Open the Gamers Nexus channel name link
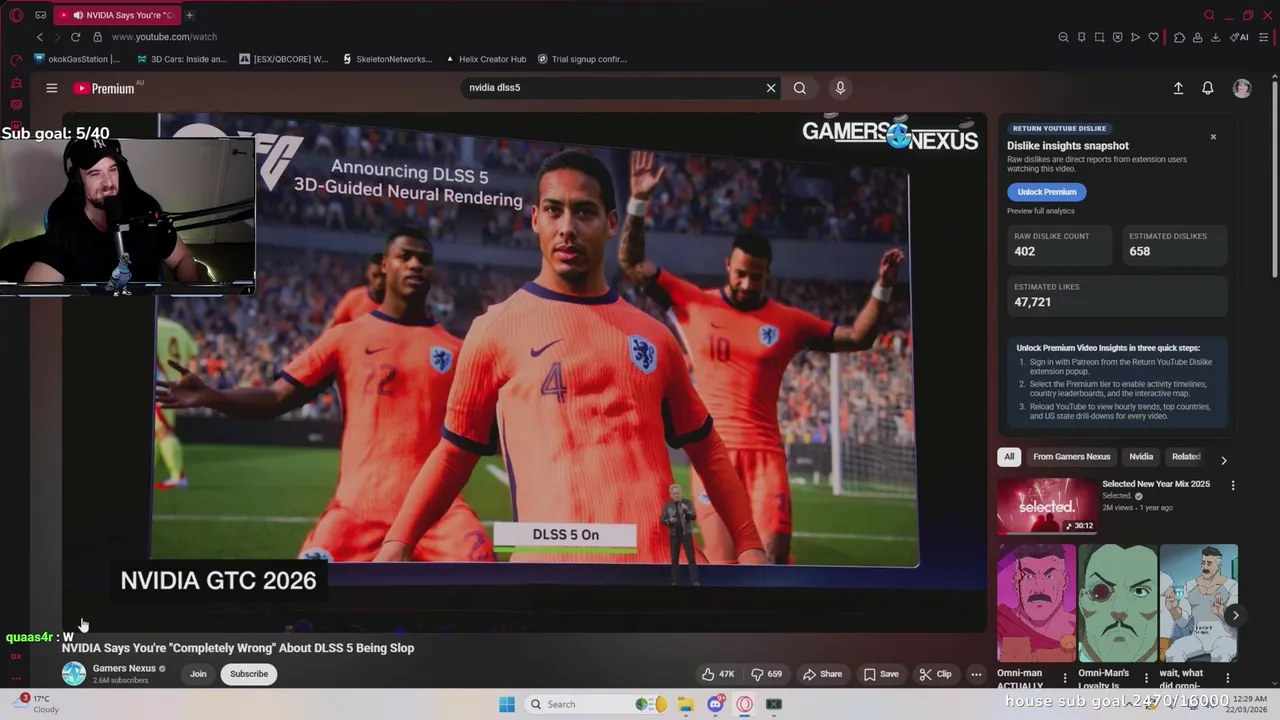The height and width of the screenshot is (720, 1280). click(x=124, y=668)
